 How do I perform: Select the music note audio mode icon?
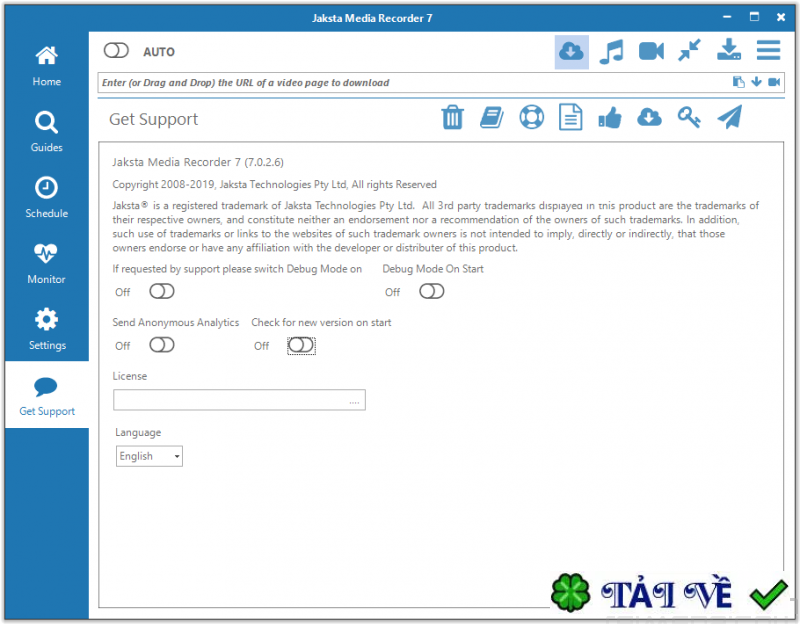tap(611, 52)
